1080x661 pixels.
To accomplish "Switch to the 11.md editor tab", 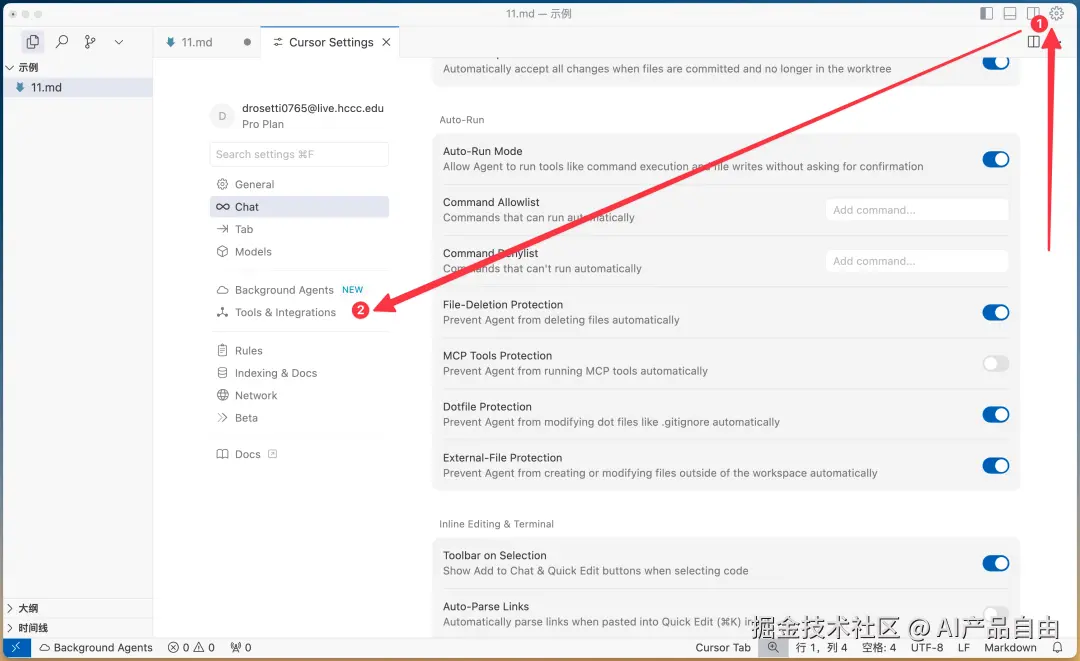I will tap(197, 42).
